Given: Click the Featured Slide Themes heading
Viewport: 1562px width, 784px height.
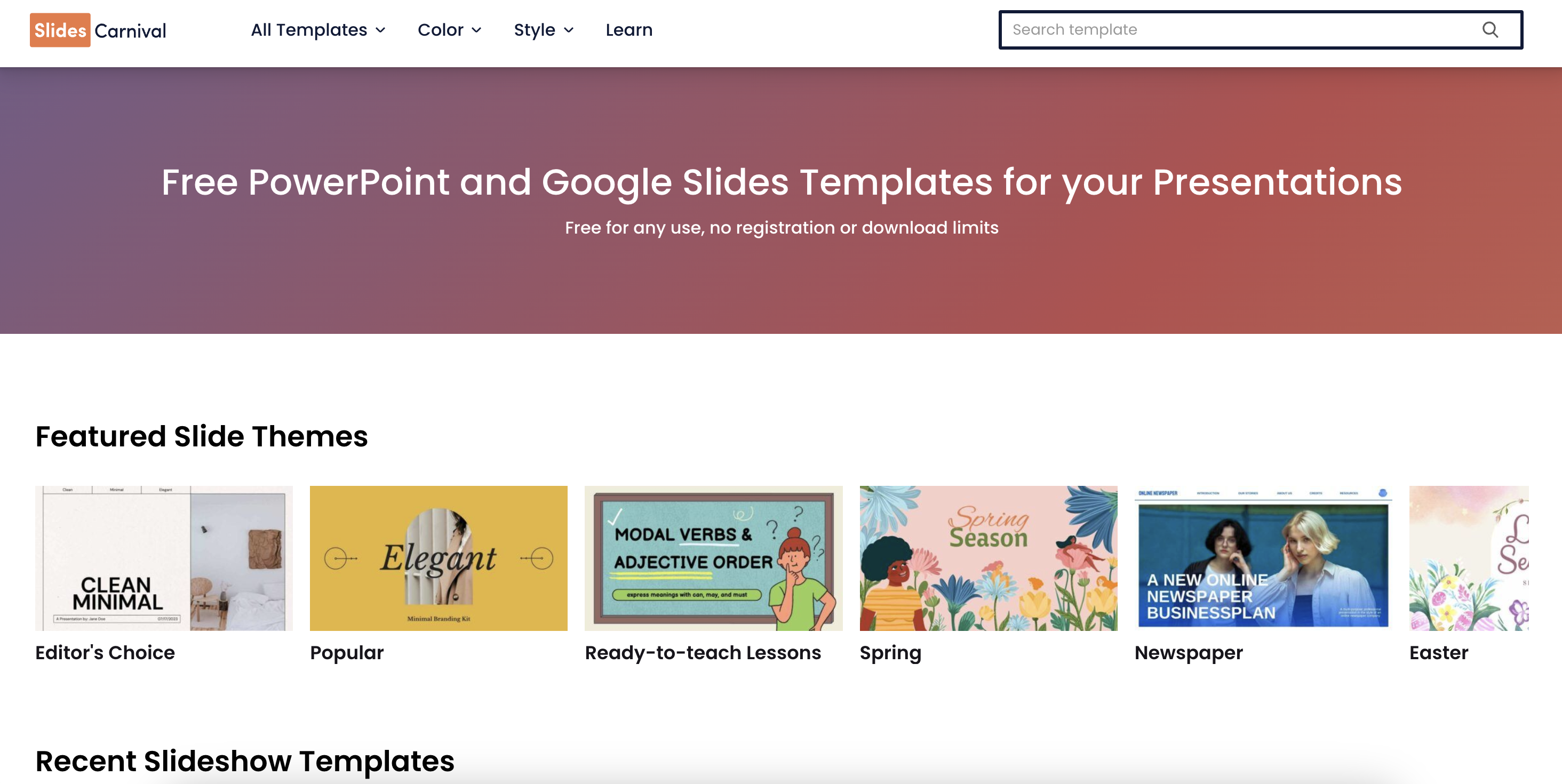Looking at the screenshot, I should coord(201,436).
